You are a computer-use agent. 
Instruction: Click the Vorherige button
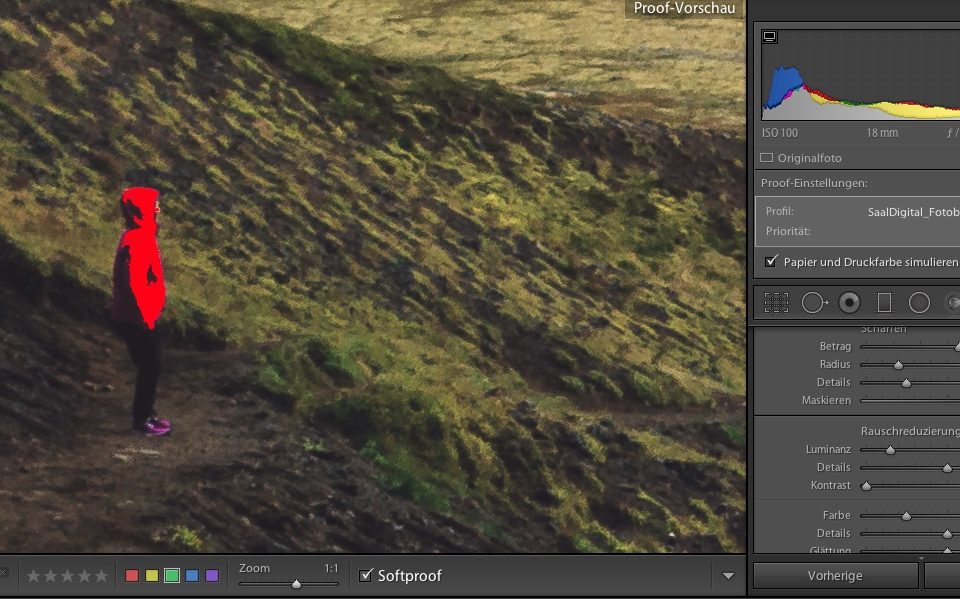pyautogui.click(x=835, y=576)
